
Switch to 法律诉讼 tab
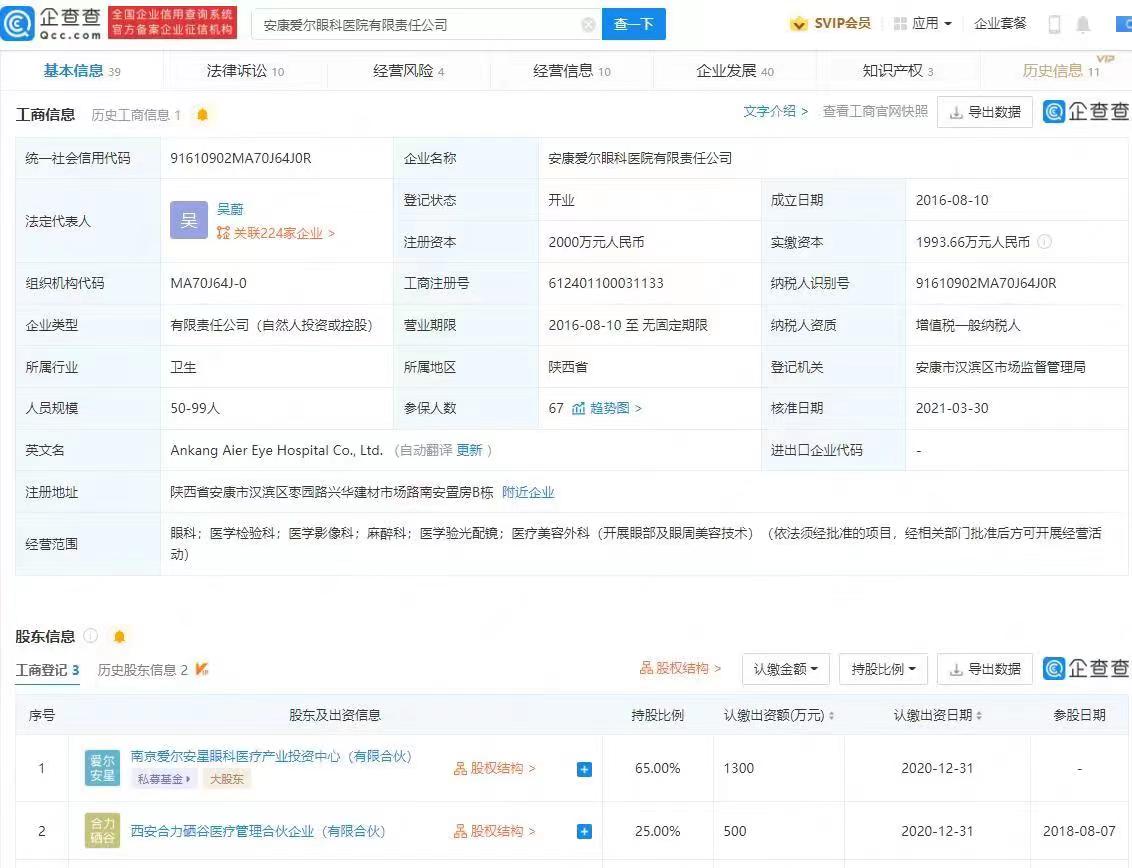point(245,71)
